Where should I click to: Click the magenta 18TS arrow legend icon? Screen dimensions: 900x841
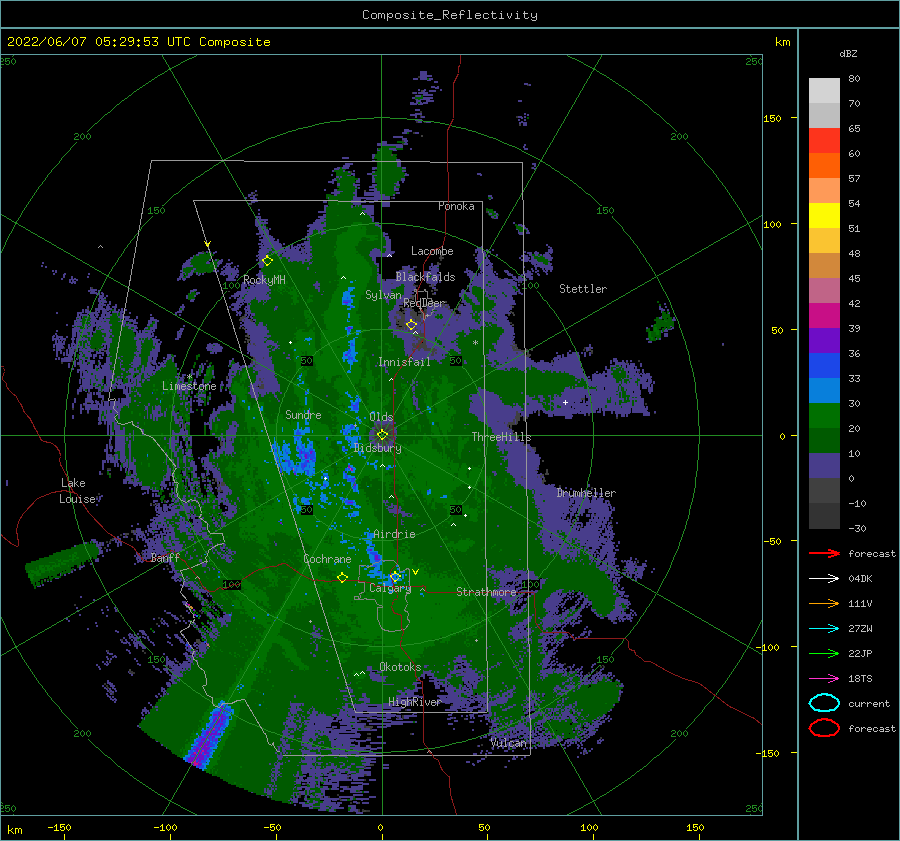pyautogui.click(x=824, y=679)
